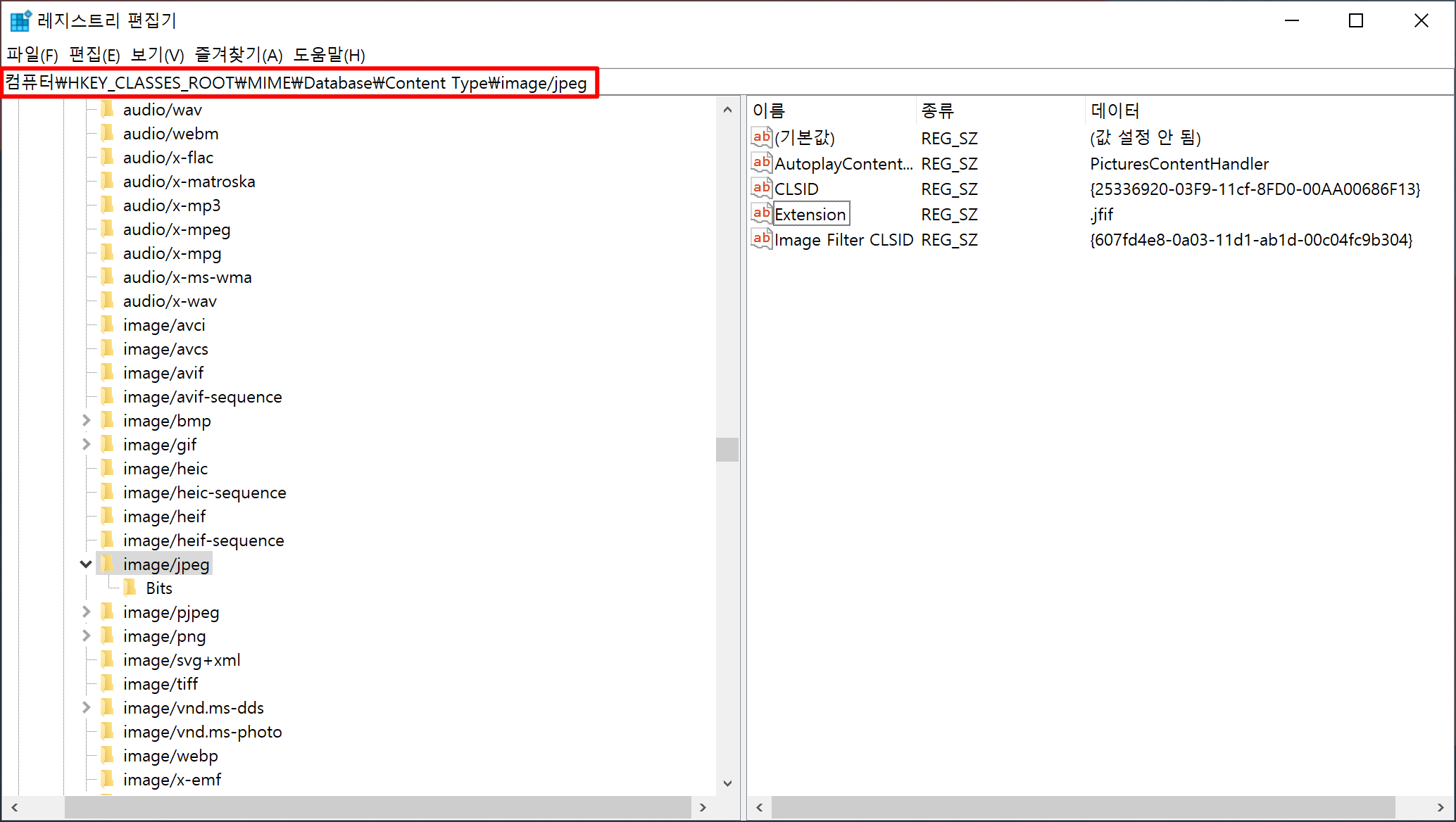The image size is (1456, 822).
Task: Select the Extension value entry
Action: (x=810, y=214)
